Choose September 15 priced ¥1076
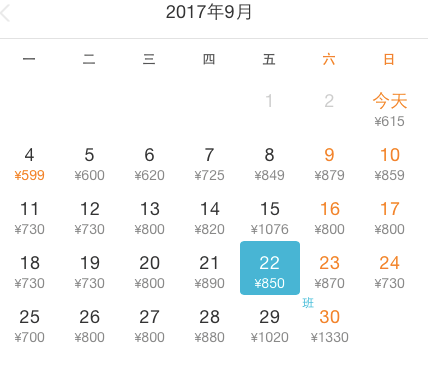The height and width of the screenshot is (379, 428). point(269,218)
